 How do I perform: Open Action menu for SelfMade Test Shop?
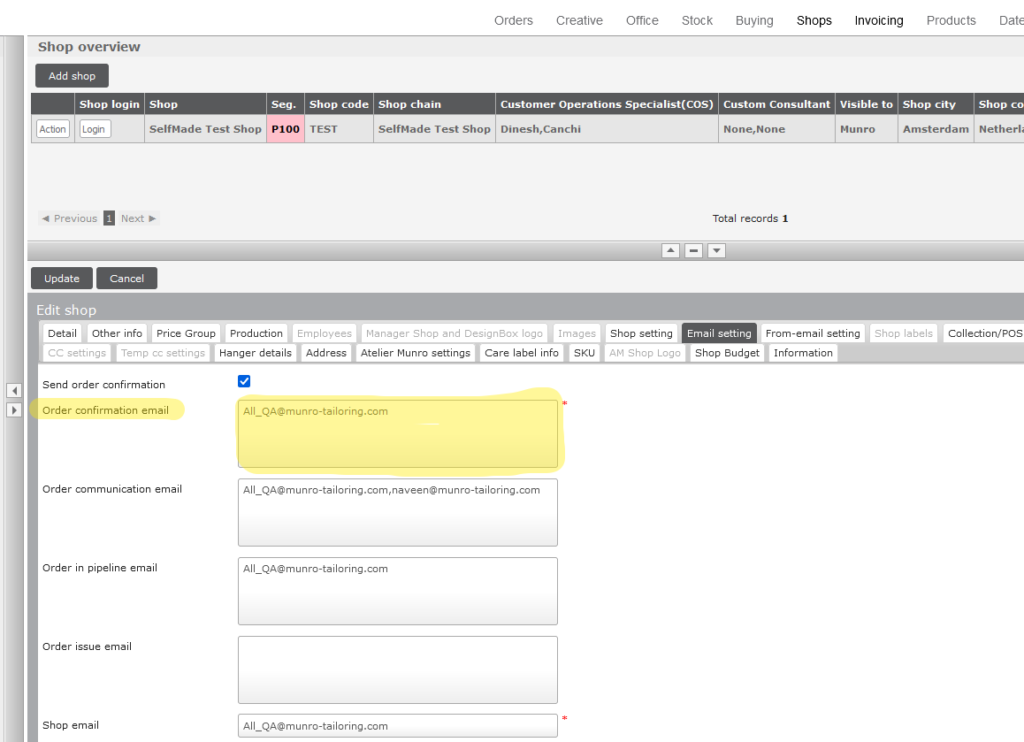pos(53,129)
